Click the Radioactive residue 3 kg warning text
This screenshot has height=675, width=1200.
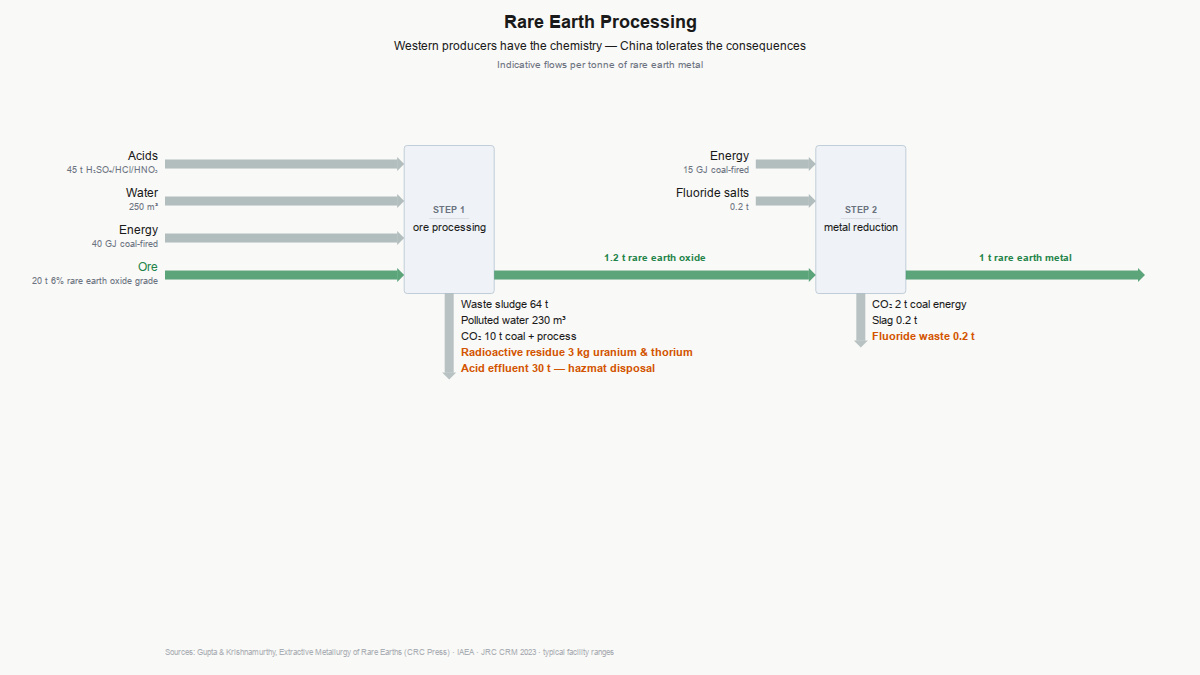point(576,352)
